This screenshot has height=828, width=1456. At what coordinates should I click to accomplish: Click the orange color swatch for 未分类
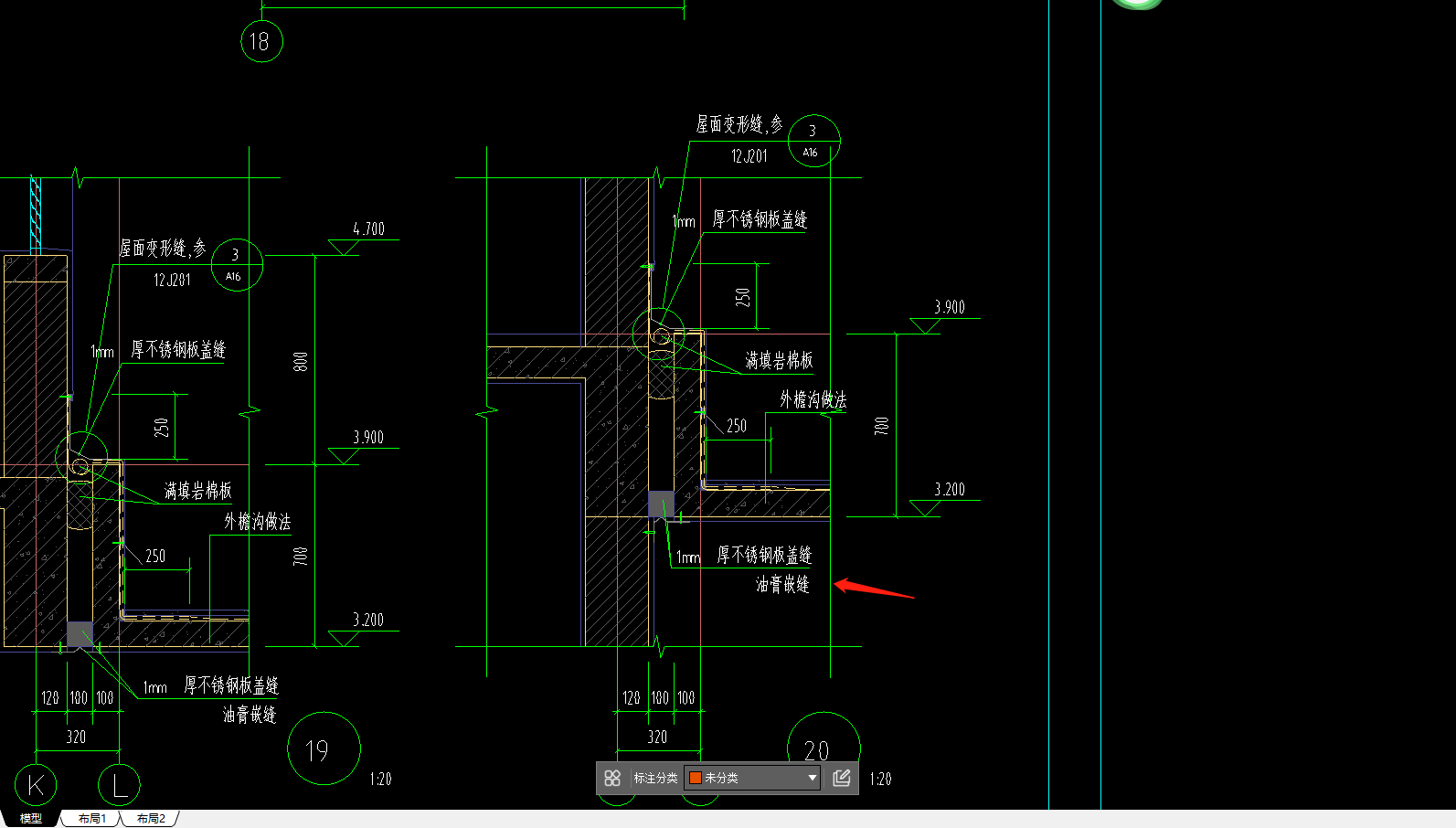tap(696, 778)
